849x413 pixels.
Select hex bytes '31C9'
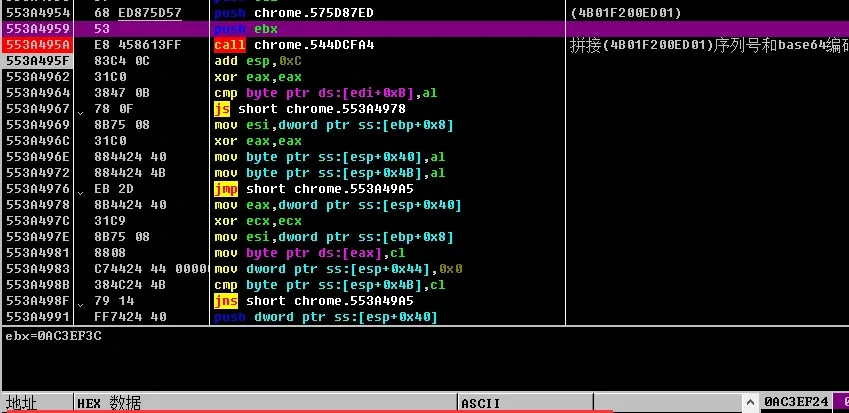tap(110, 221)
